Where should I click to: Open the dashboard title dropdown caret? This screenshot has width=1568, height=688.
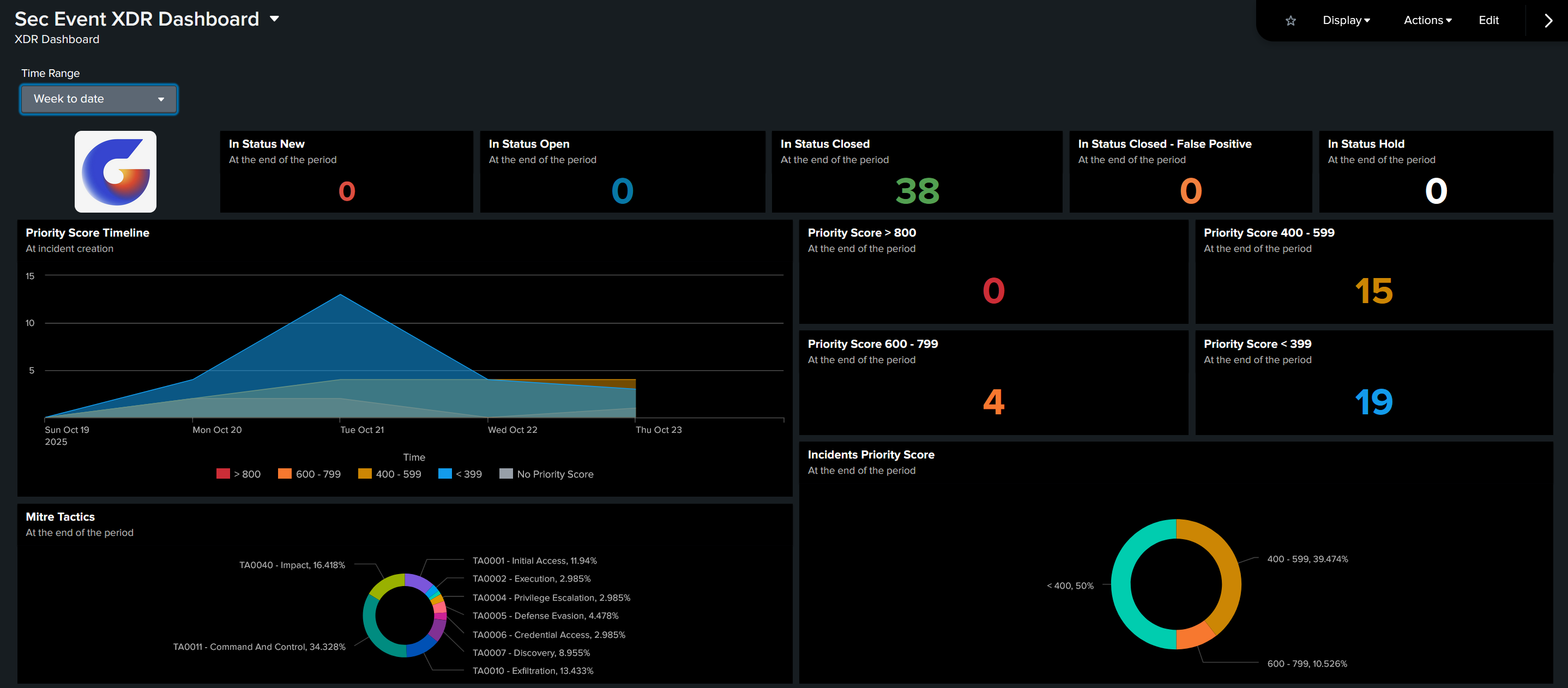[x=275, y=19]
